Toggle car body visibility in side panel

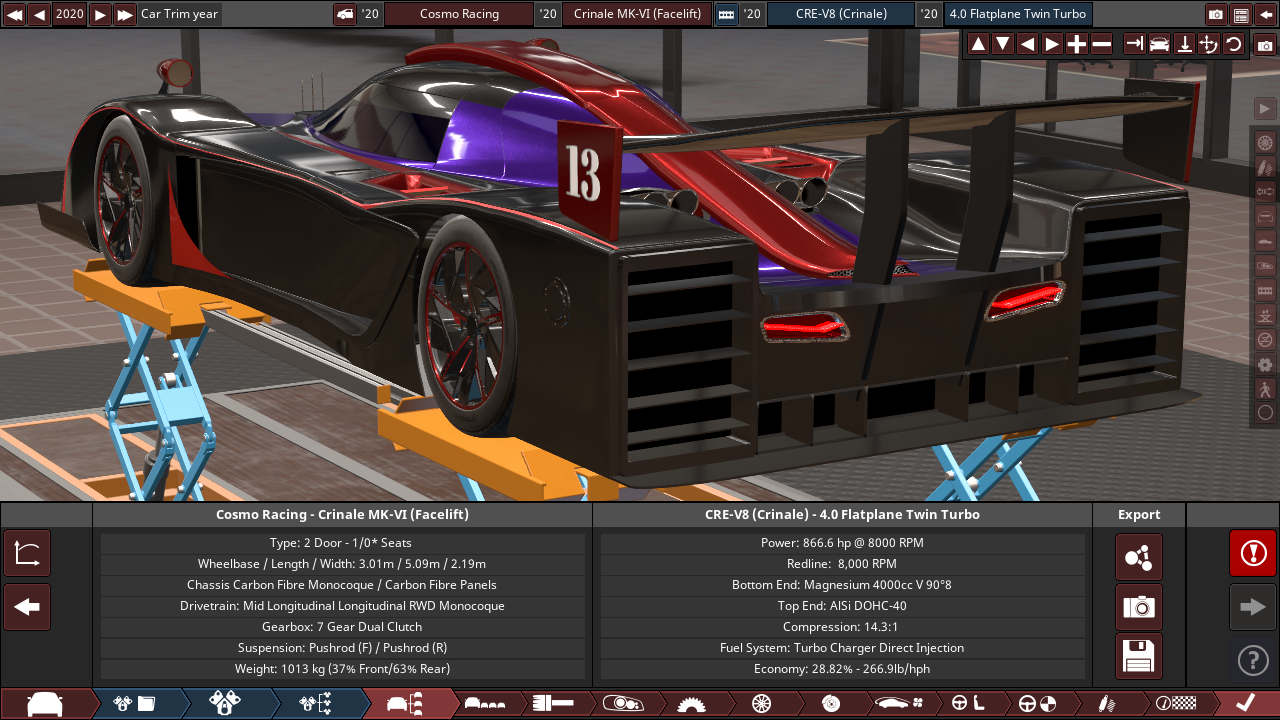pyautogui.click(x=1265, y=241)
